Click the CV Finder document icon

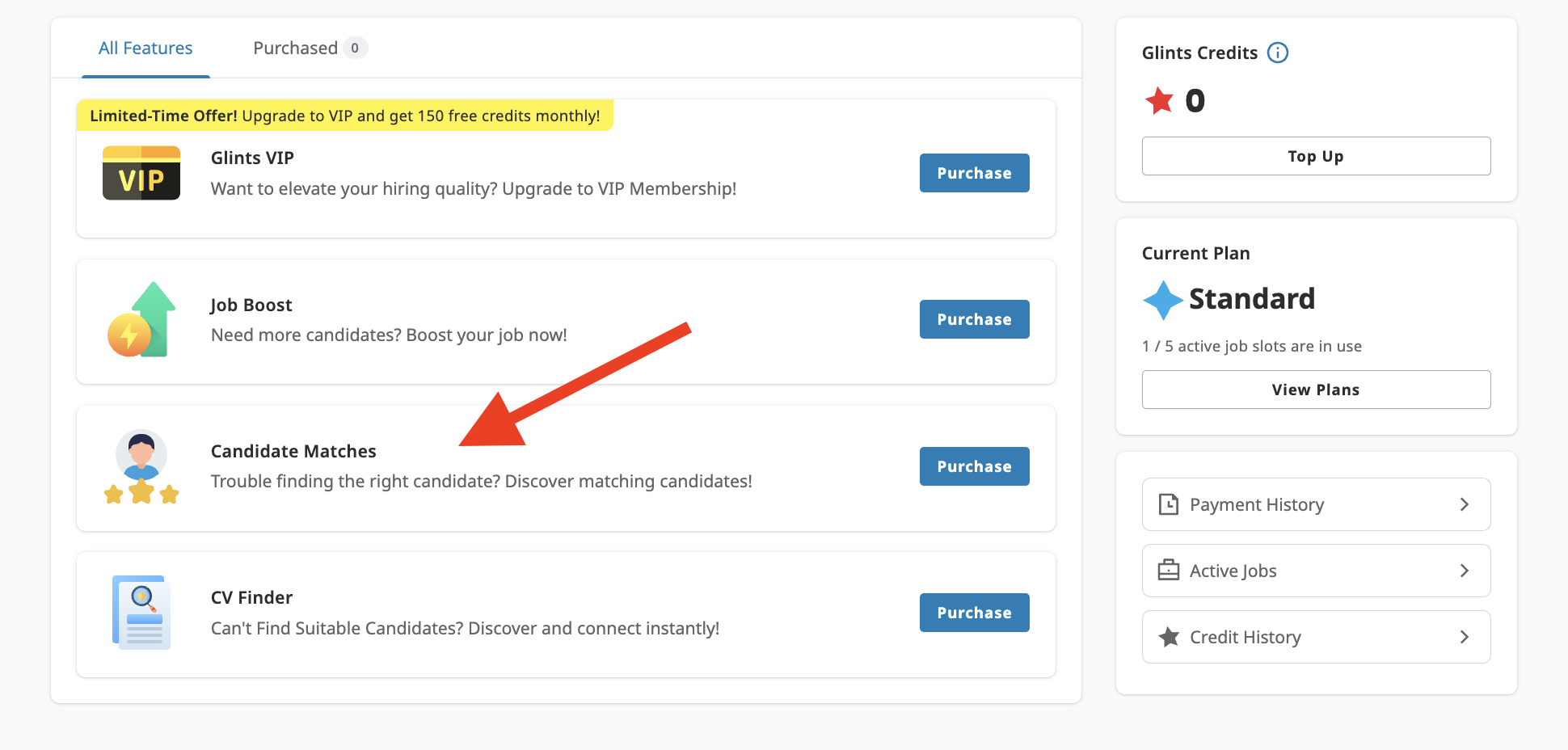(141, 613)
